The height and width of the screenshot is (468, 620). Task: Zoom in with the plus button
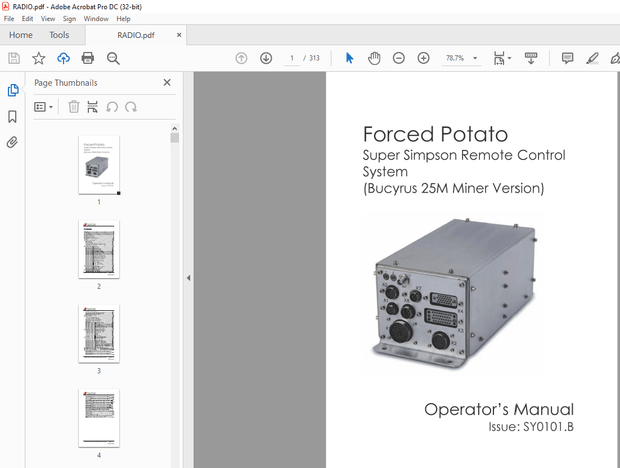click(x=423, y=58)
